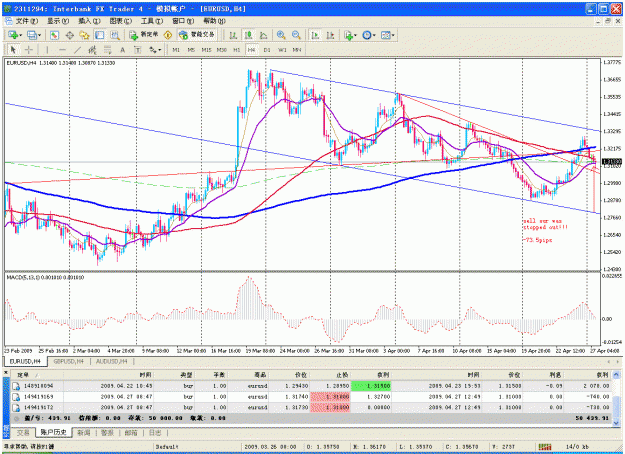Viewport: 625px width, 454px height.
Task: Click the Profiles toolbar icon
Action: (x=32, y=35)
